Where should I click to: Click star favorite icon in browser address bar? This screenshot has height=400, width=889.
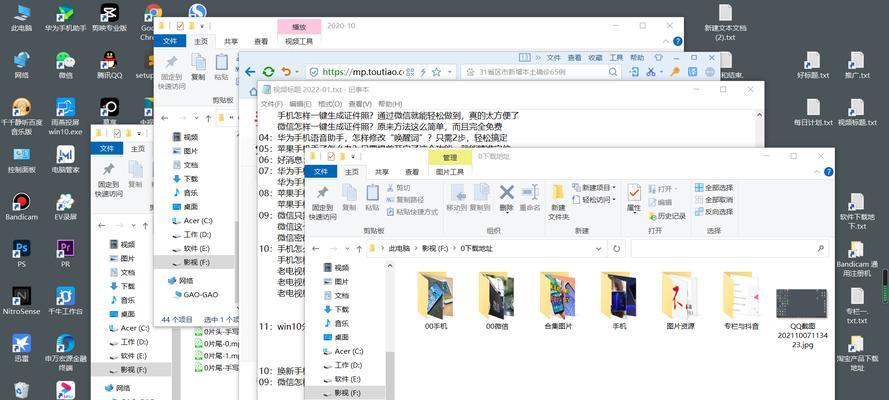coord(437,72)
